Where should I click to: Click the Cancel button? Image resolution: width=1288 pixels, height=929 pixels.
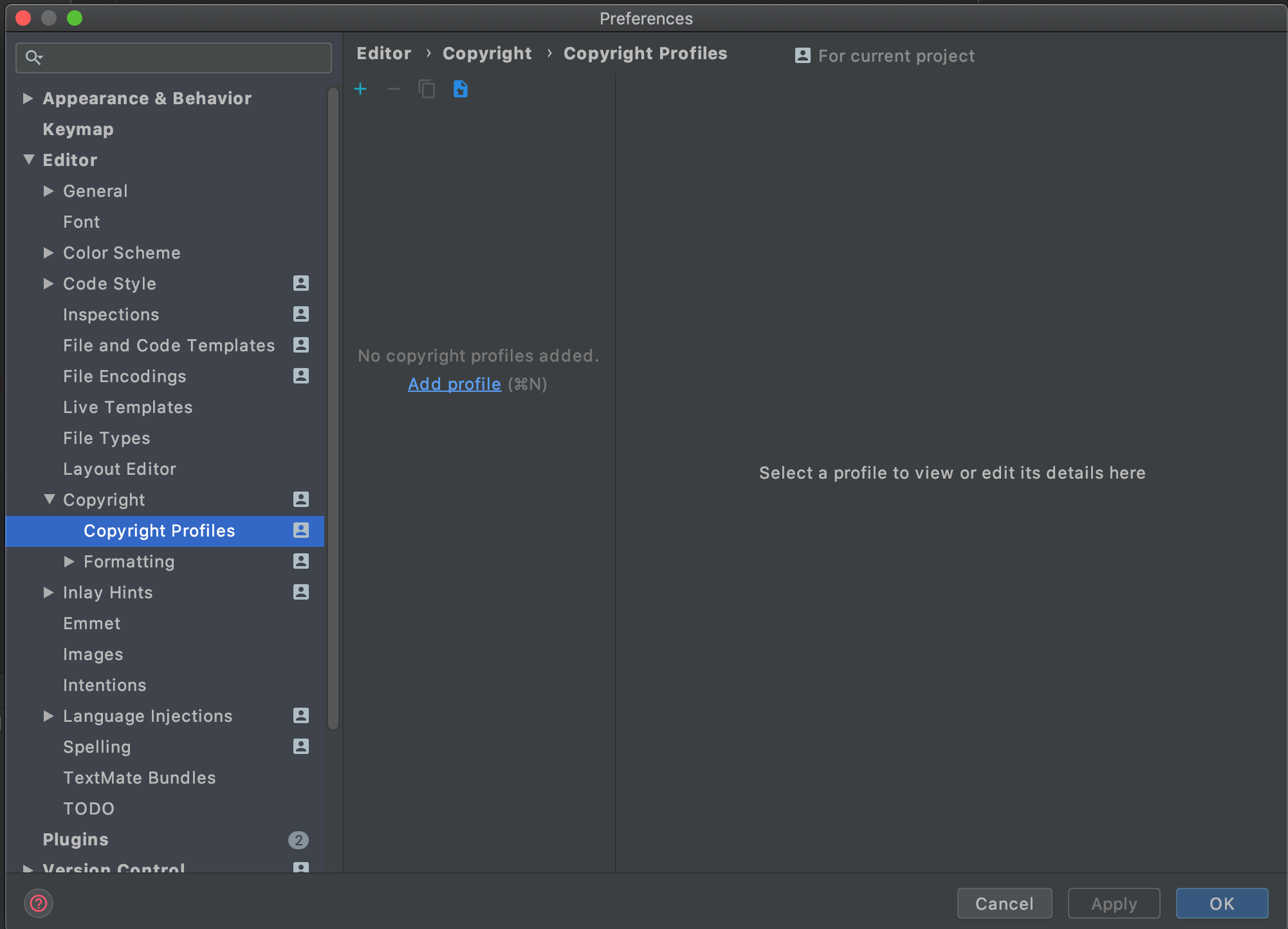tap(1004, 903)
